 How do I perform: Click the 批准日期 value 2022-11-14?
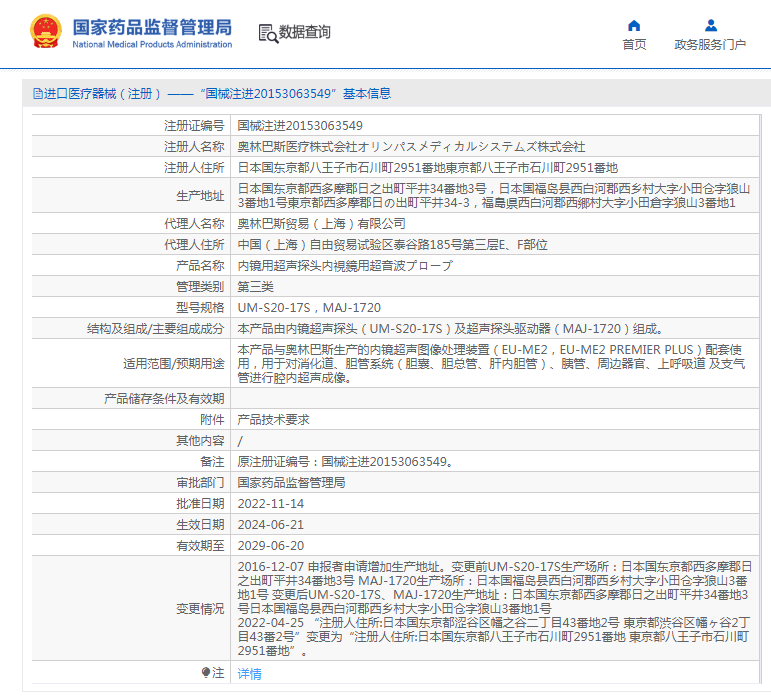(x=270, y=504)
